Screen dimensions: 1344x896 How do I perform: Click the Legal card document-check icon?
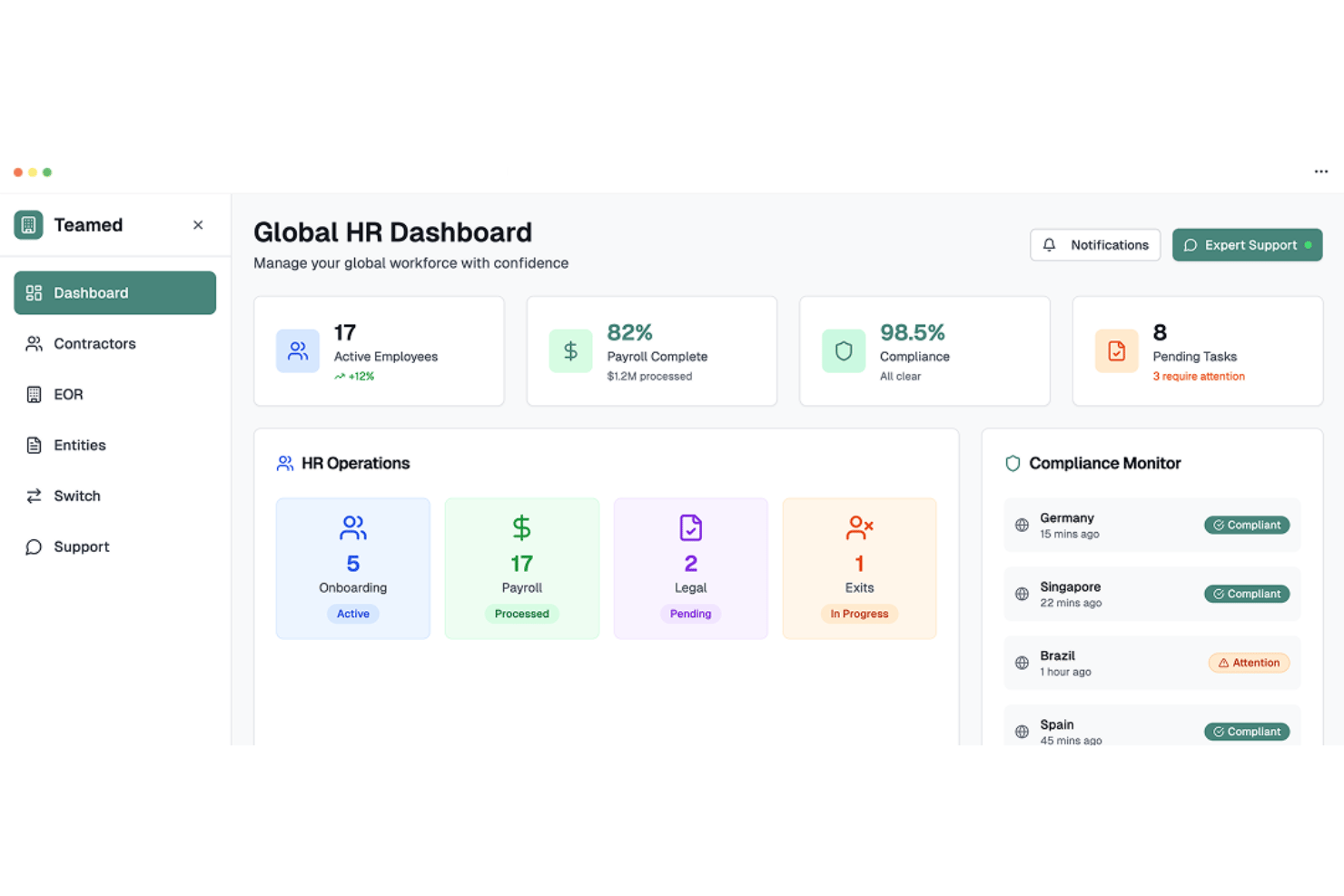pyautogui.click(x=691, y=527)
